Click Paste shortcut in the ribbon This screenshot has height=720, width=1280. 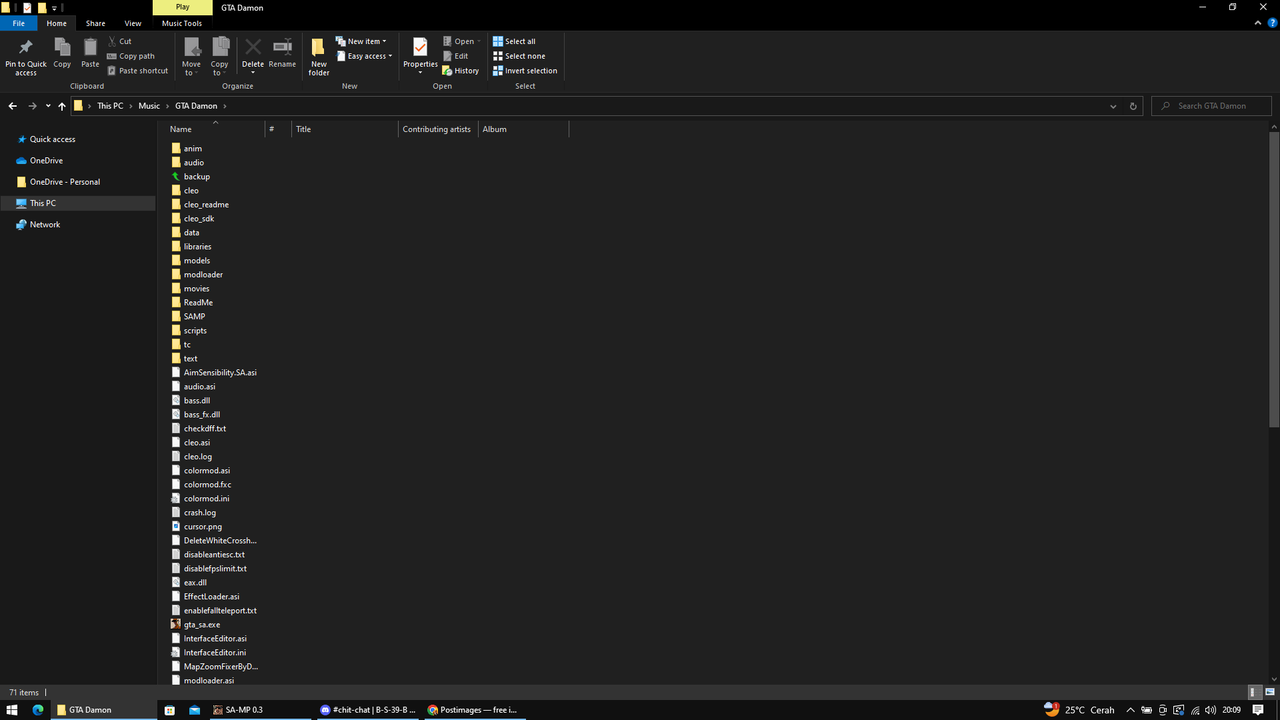tap(137, 71)
